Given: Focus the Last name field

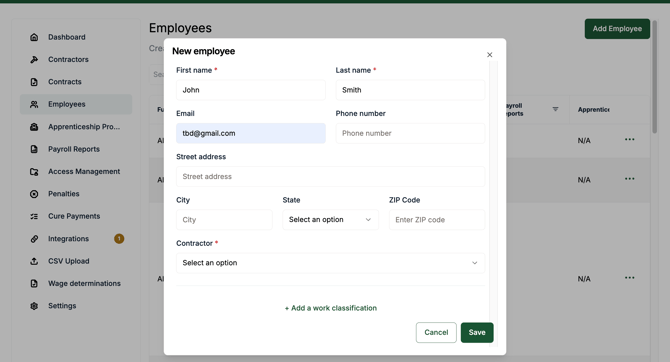Looking at the screenshot, I should 410,90.
